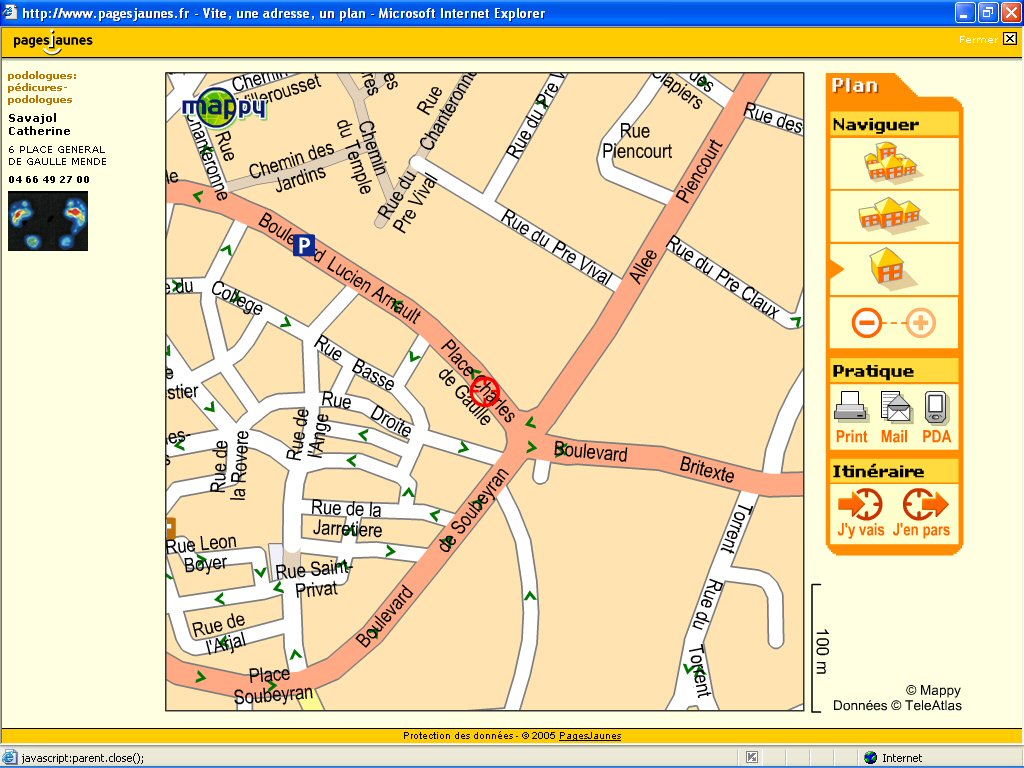This screenshot has height=768, width=1024.
Task: Click the J'y vais label
Action: coord(861,530)
